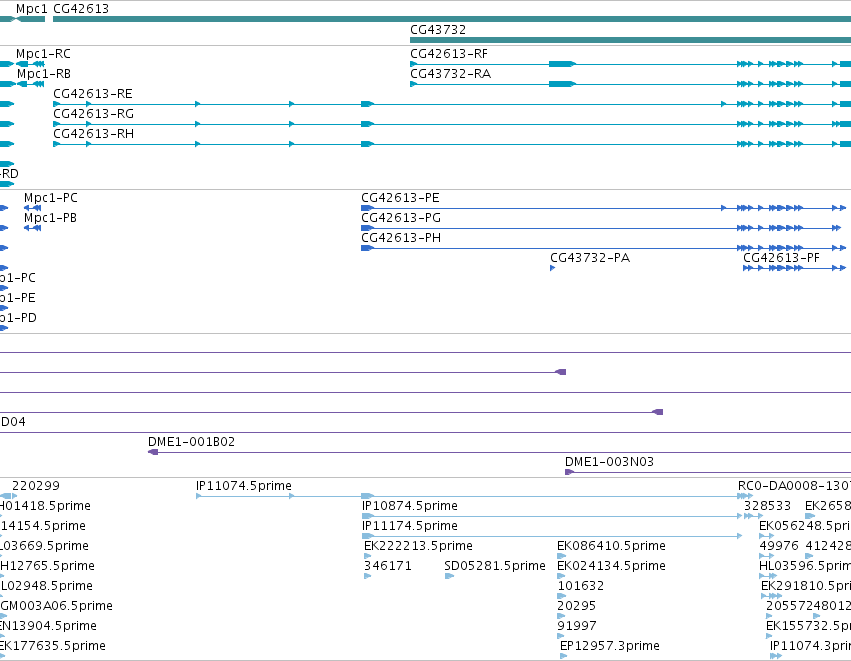This screenshot has width=851, height=661.
Task: Click the CG42613-PH CDS glyph line
Action: tap(604, 249)
